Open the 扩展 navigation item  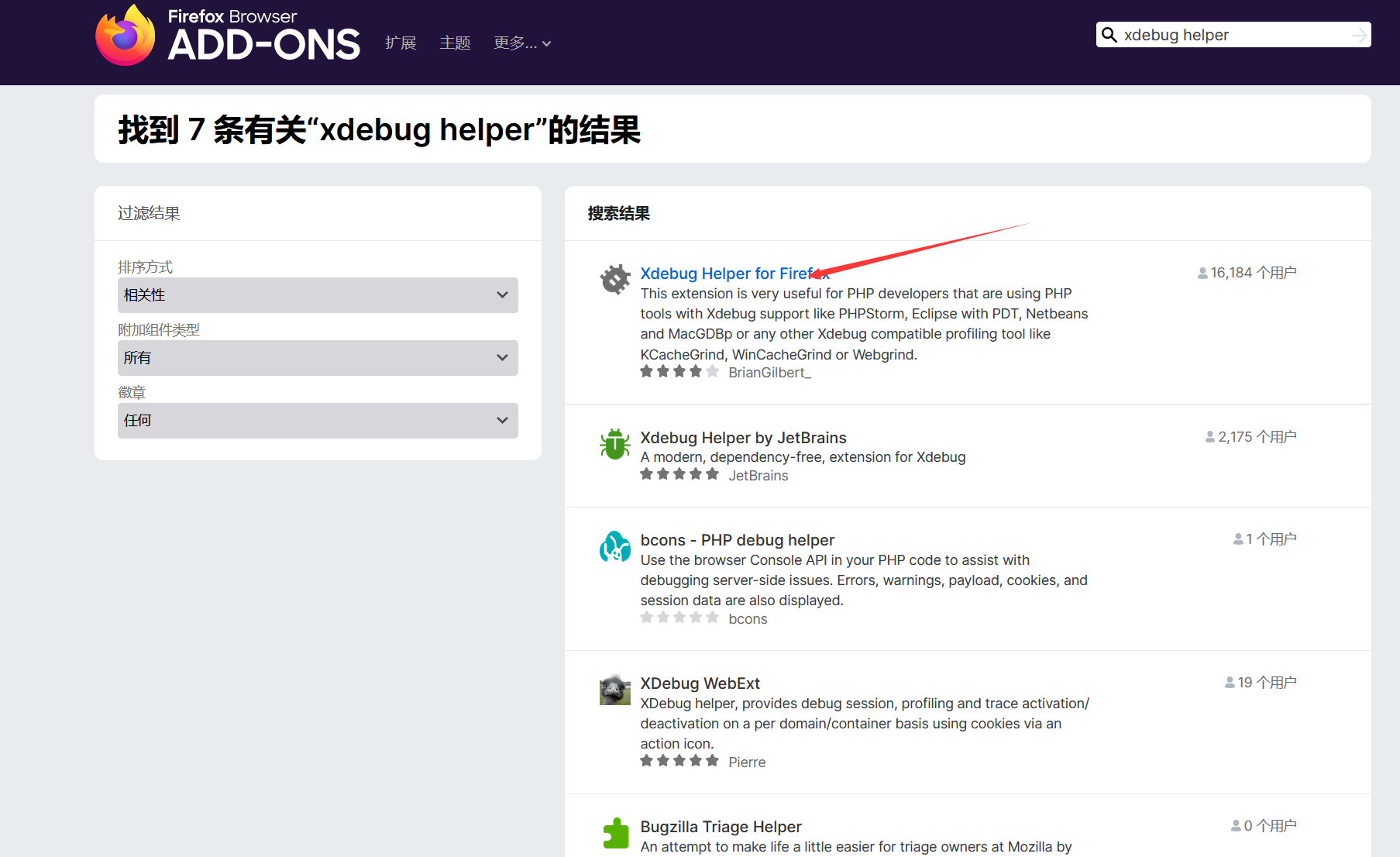click(x=401, y=43)
